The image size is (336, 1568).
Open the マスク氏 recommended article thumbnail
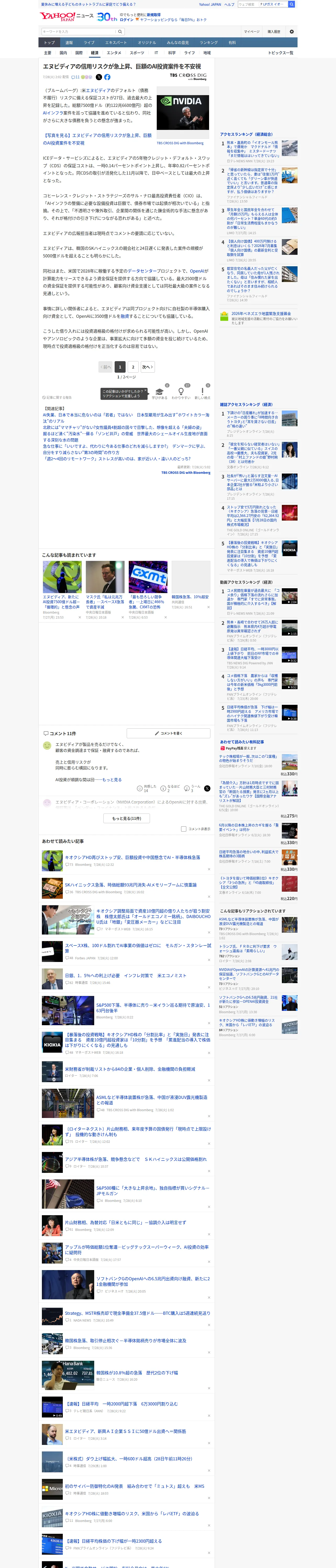[105, 577]
